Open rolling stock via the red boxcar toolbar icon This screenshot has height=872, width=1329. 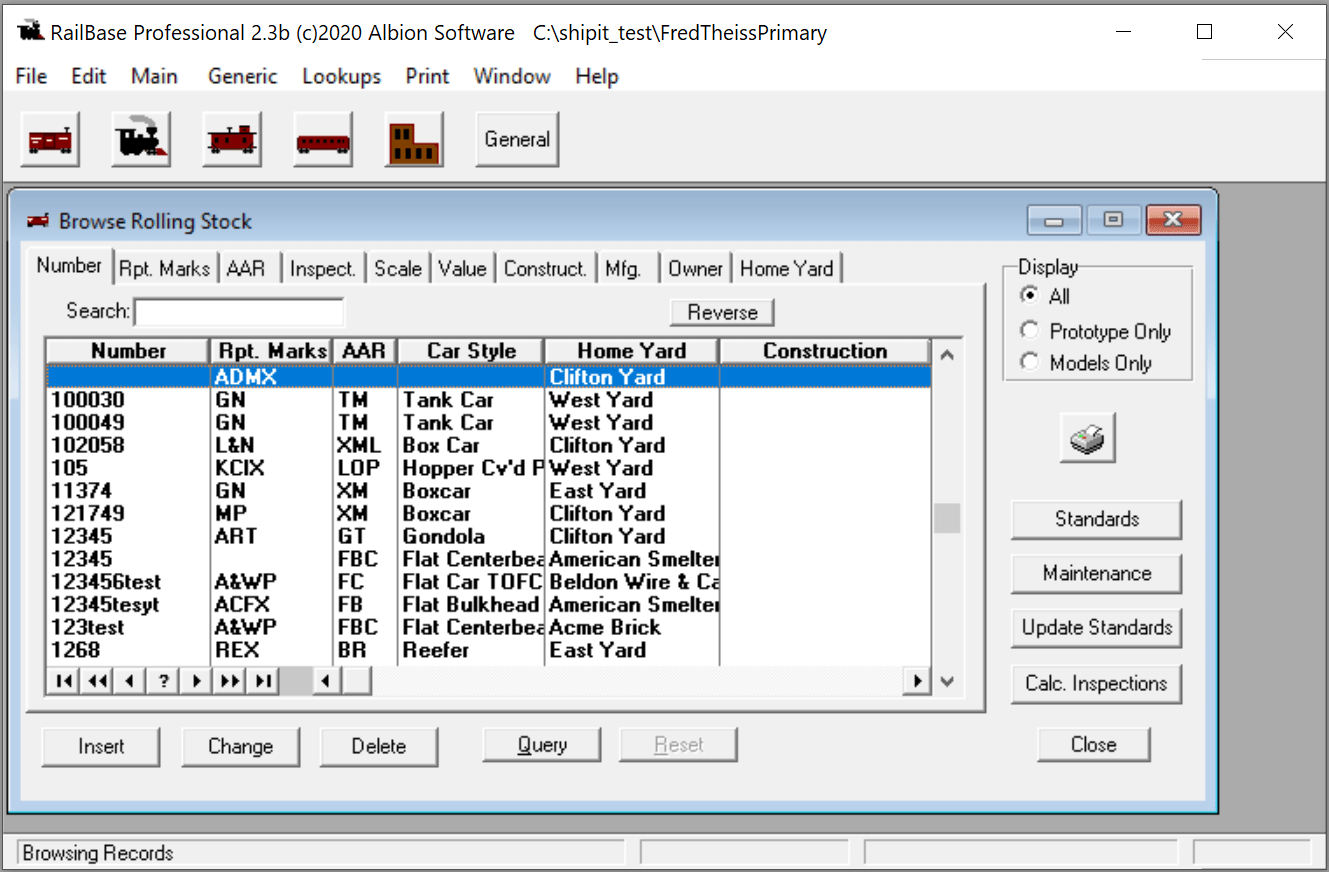(x=50, y=139)
